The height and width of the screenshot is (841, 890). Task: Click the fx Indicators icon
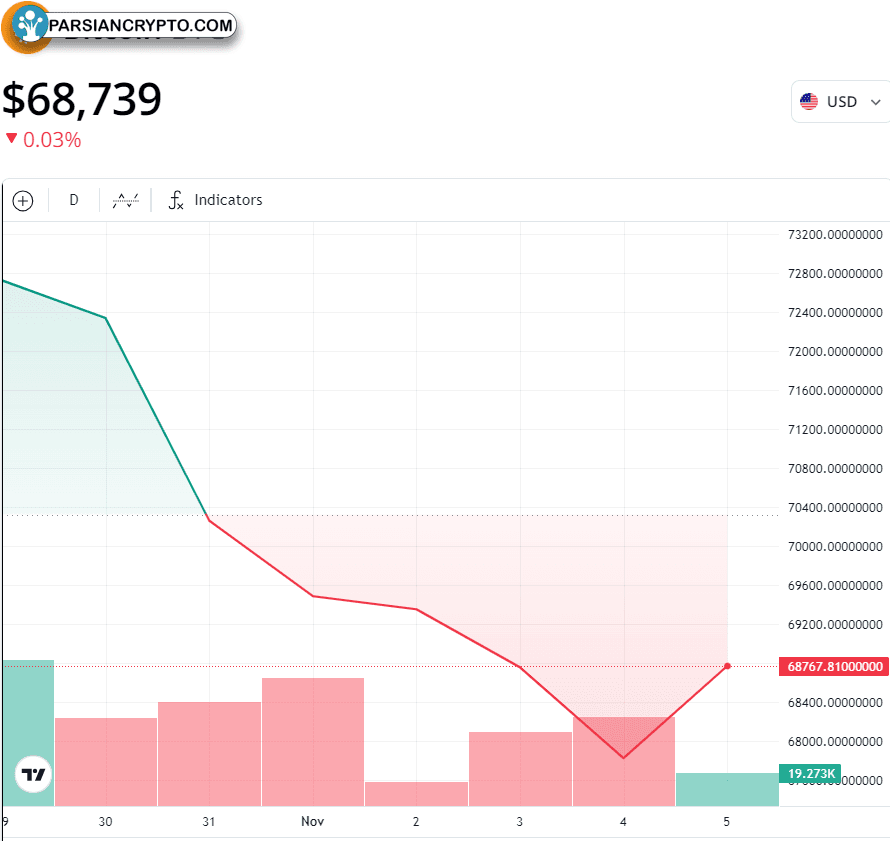pyautogui.click(x=176, y=200)
